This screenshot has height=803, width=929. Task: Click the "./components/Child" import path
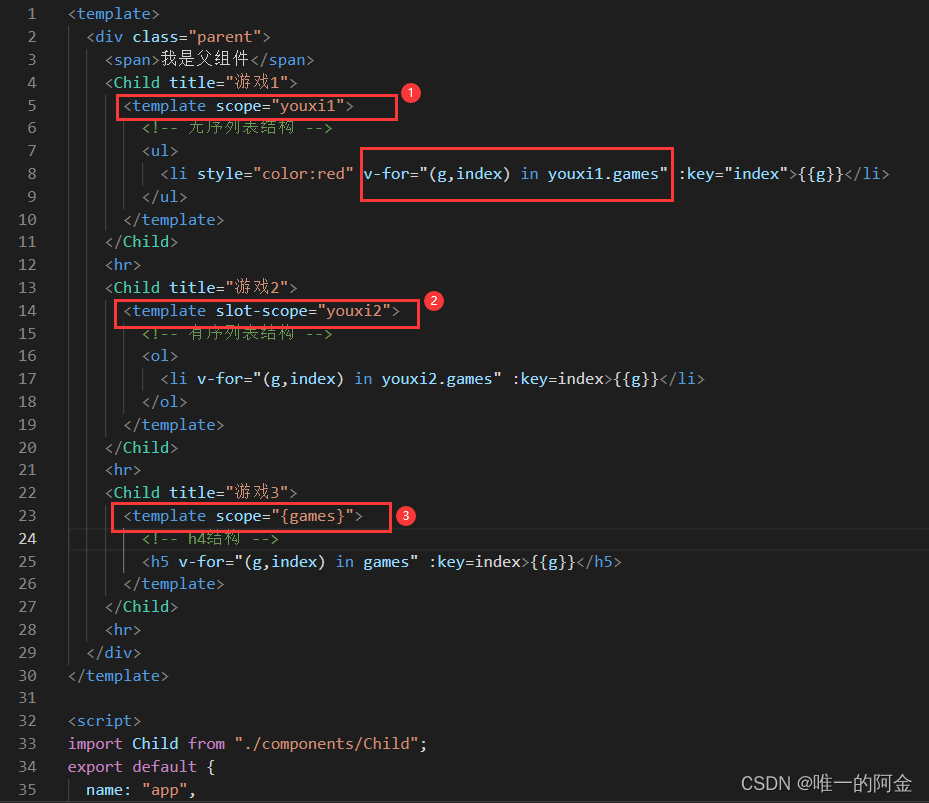326,744
